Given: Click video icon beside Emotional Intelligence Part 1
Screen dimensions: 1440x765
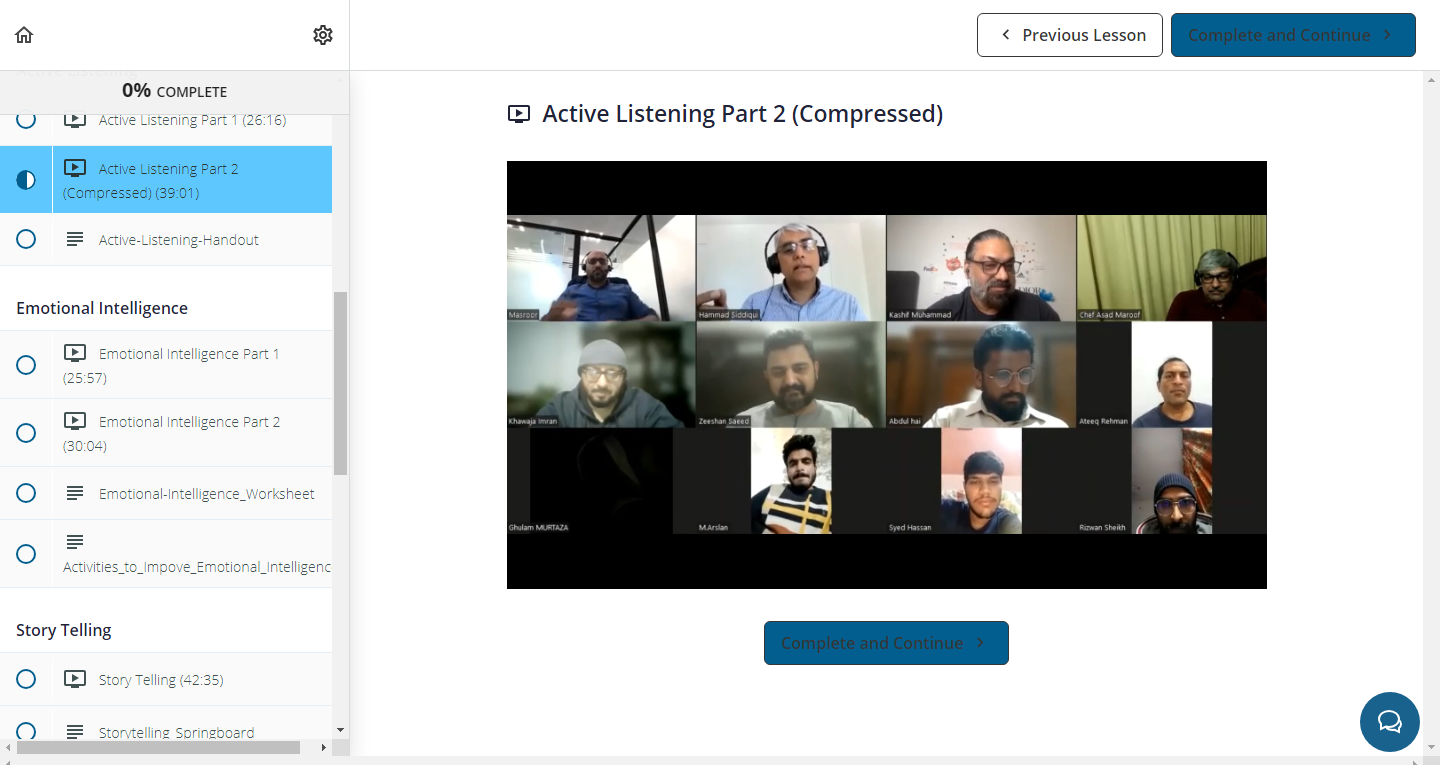Looking at the screenshot, I should (x=75, y=353).
